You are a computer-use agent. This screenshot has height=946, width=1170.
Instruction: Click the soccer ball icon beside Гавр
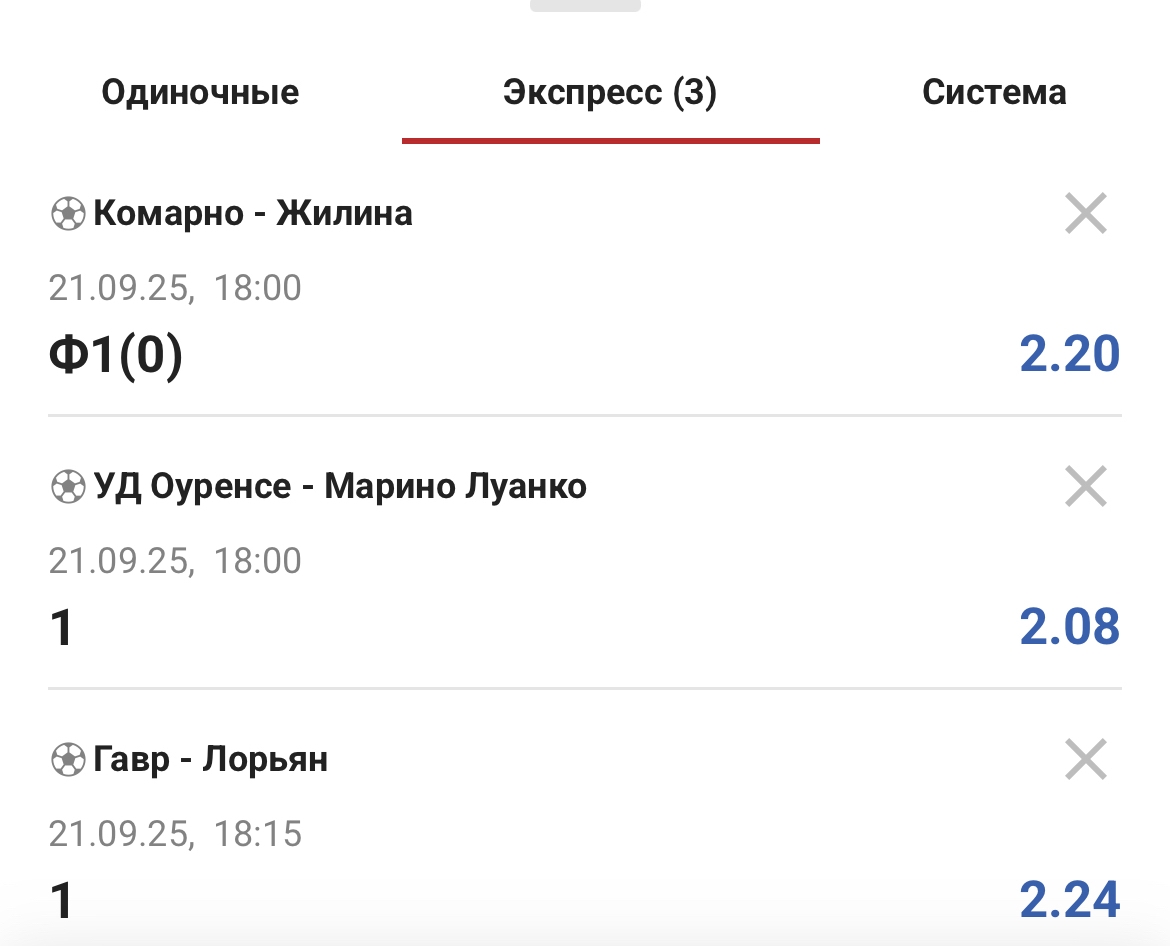coord(68,760)
